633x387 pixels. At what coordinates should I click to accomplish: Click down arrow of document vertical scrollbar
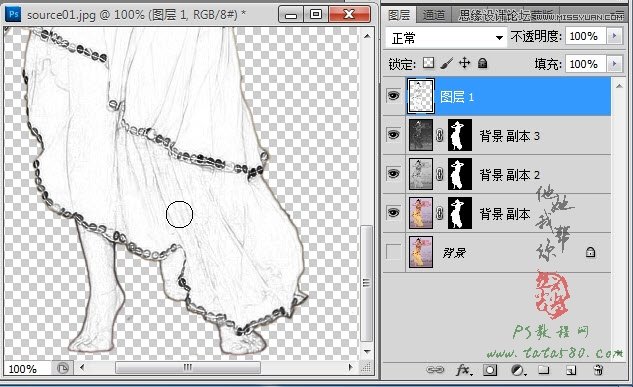point(367,351)
